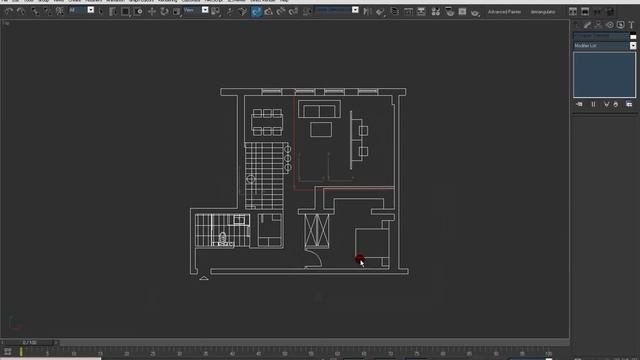Viewport: 640px width, 360px height.
Task: Step time slider forward with right arrow
Action: coord(56,342)
